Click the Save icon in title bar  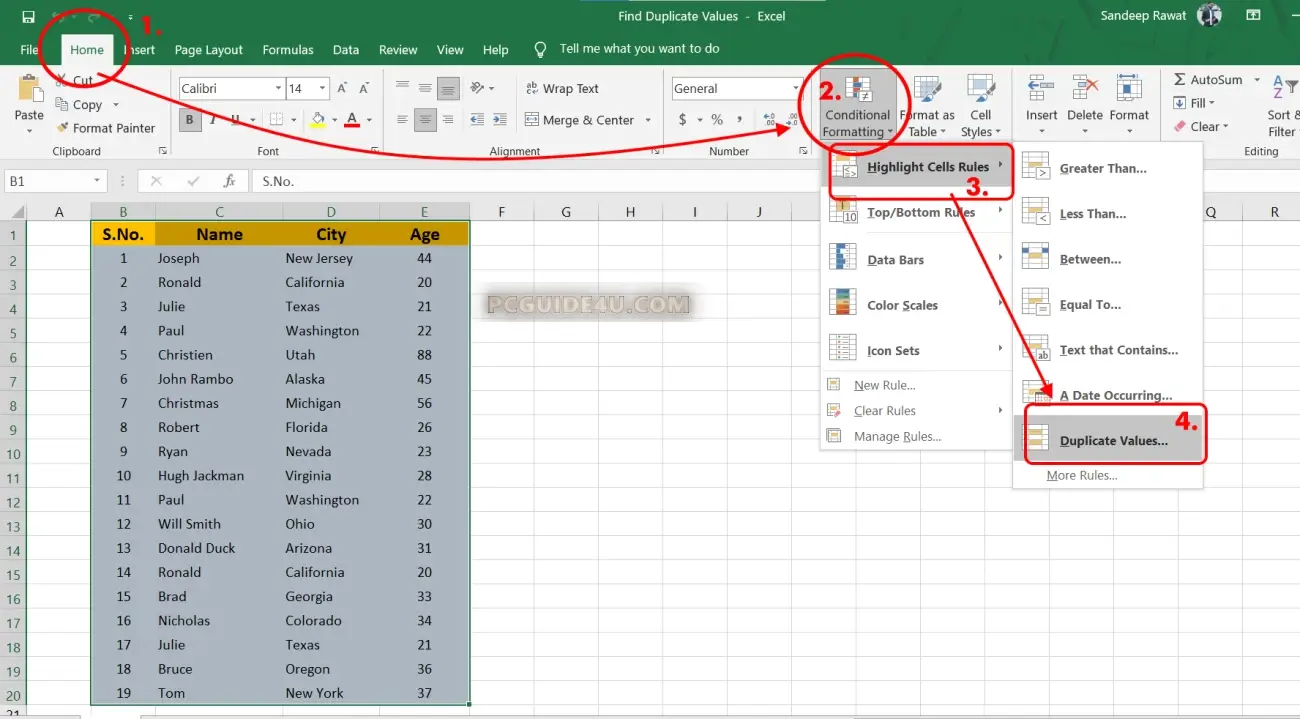pos(28,17)
